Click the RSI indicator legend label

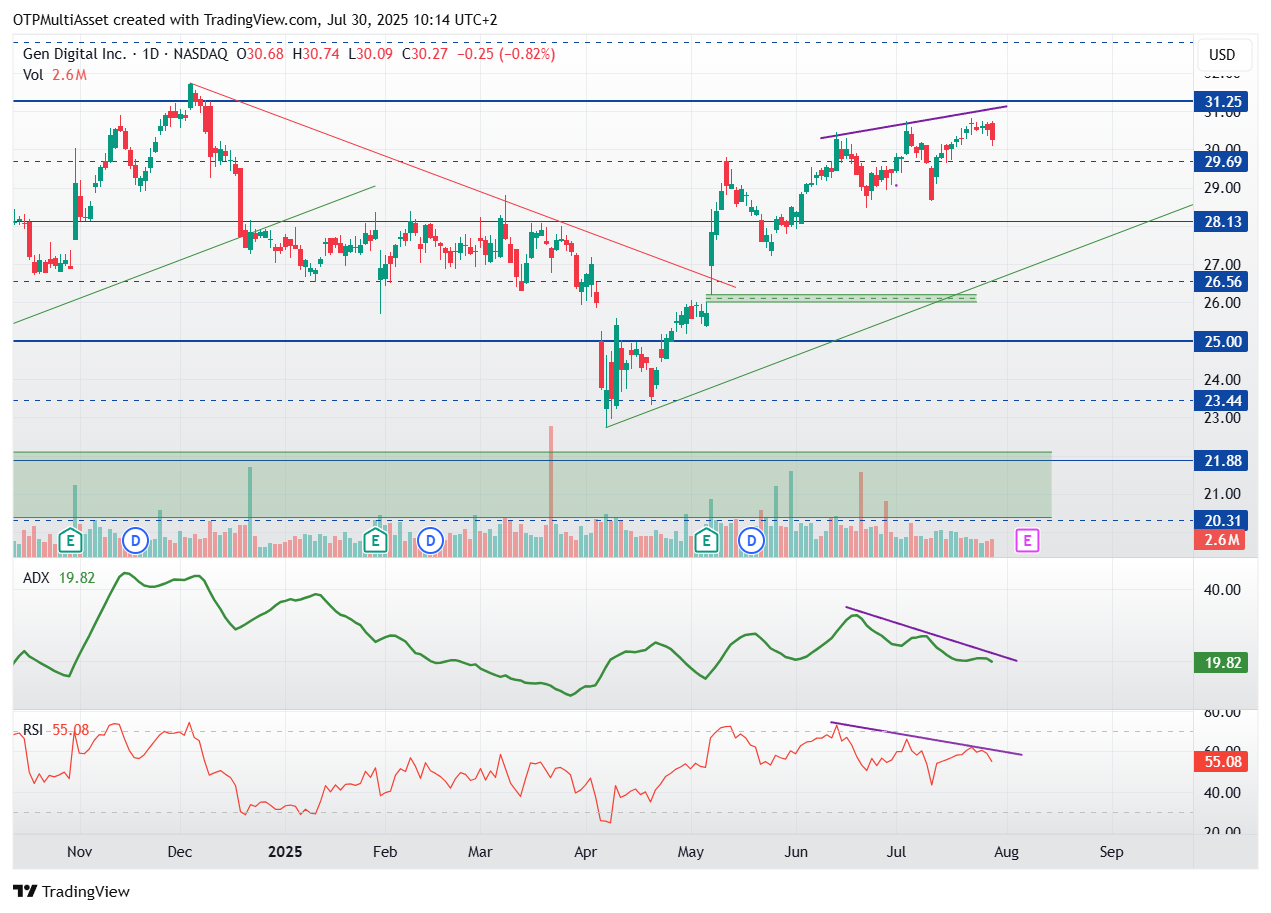point(33,730)
